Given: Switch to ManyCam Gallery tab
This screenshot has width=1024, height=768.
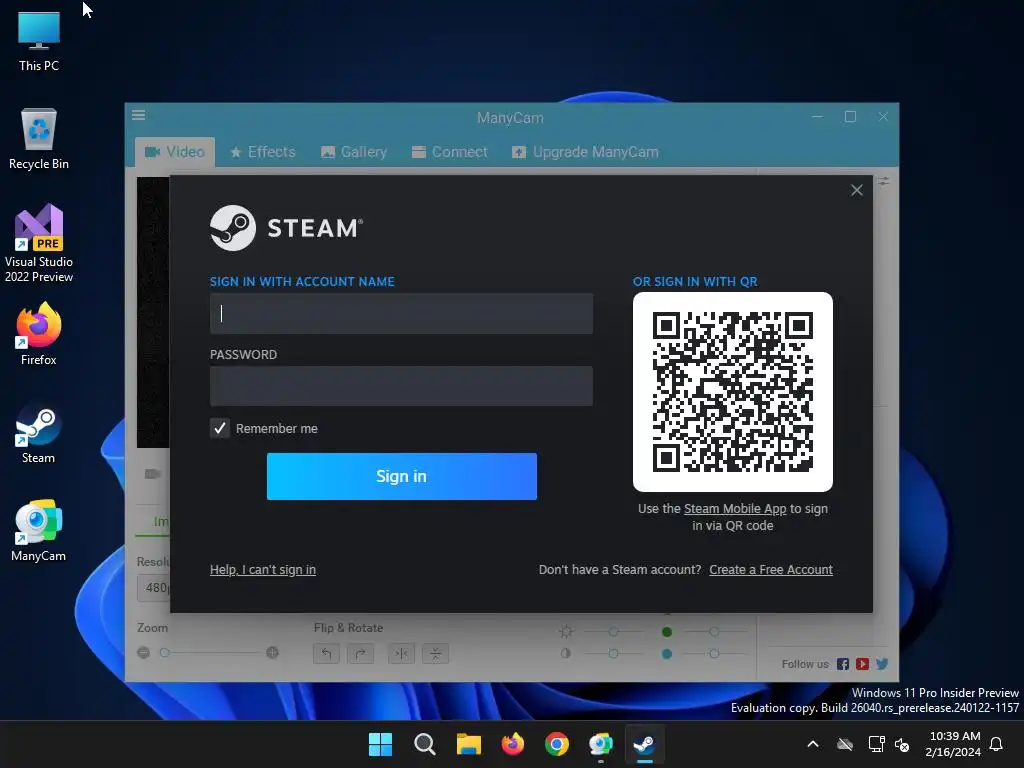Looking at the screenshot, I should [x=354, y=152].
